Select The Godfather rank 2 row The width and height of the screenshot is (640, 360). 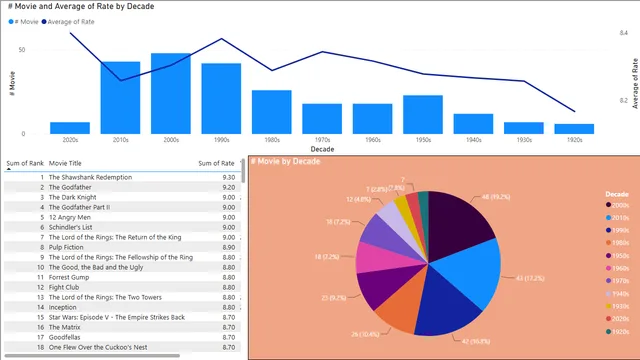tap(122, 187)
